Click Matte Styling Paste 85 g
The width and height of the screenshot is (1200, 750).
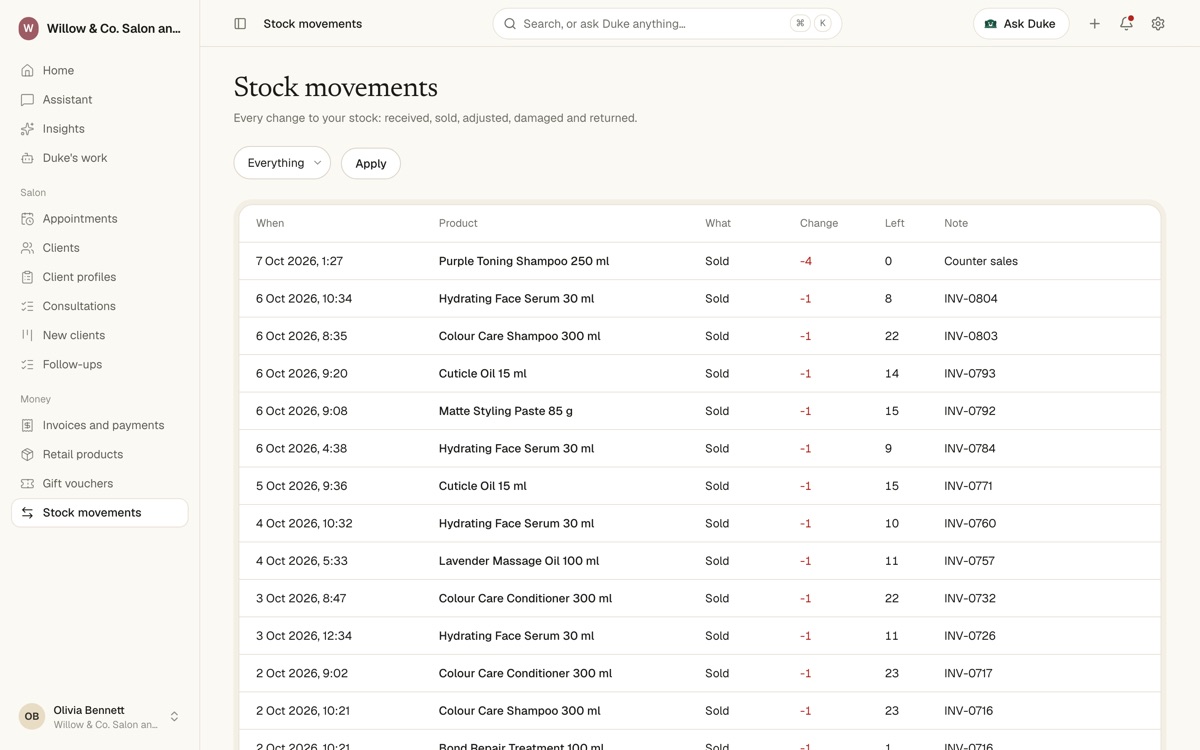point(506,411)
